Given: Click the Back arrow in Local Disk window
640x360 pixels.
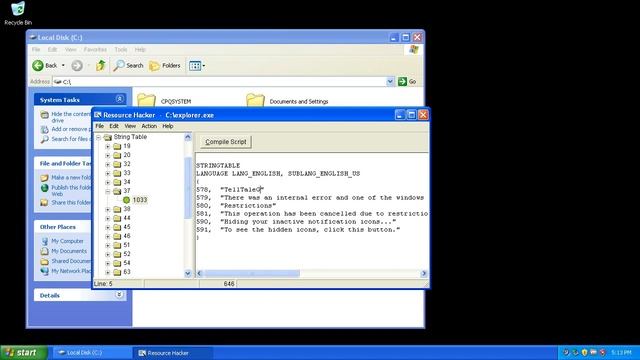Looking at the screenshot, I should coord(38,65).
